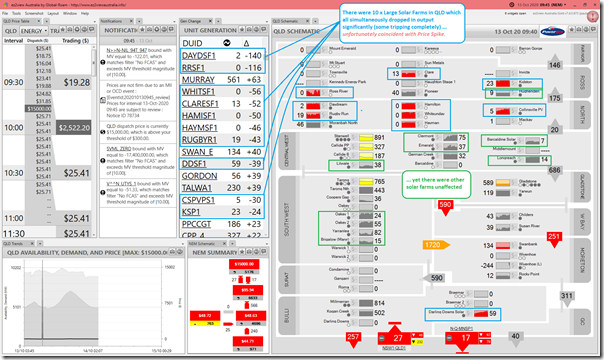Click the red exclamation alert icon

593,17
